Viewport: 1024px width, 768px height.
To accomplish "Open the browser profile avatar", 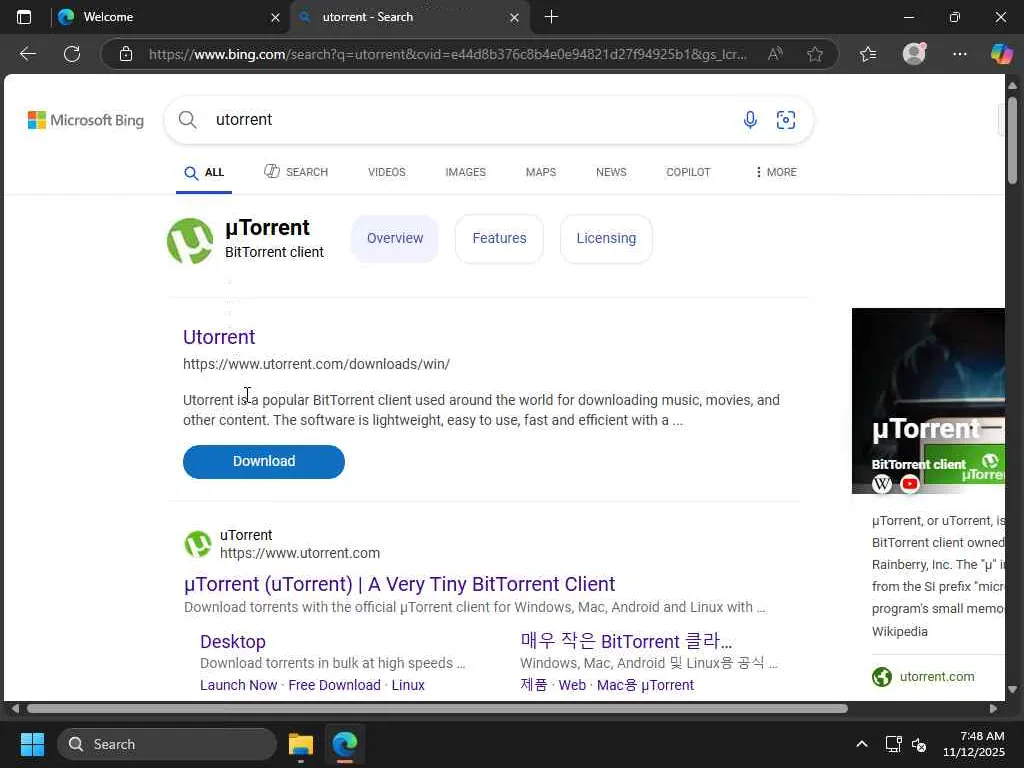I will click(x=914, y=54).
